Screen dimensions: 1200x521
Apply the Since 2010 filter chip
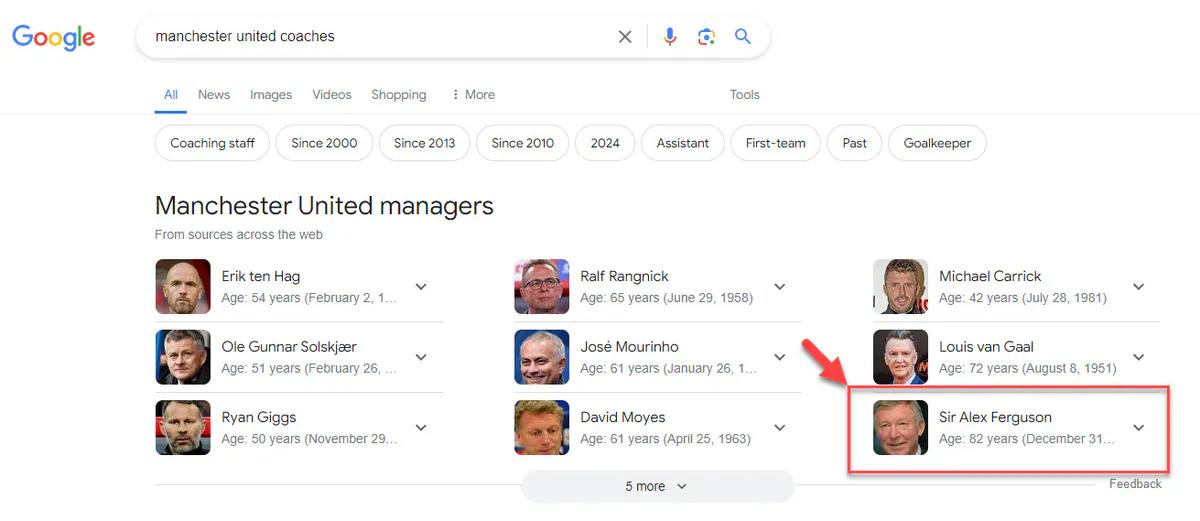point(522,143)
